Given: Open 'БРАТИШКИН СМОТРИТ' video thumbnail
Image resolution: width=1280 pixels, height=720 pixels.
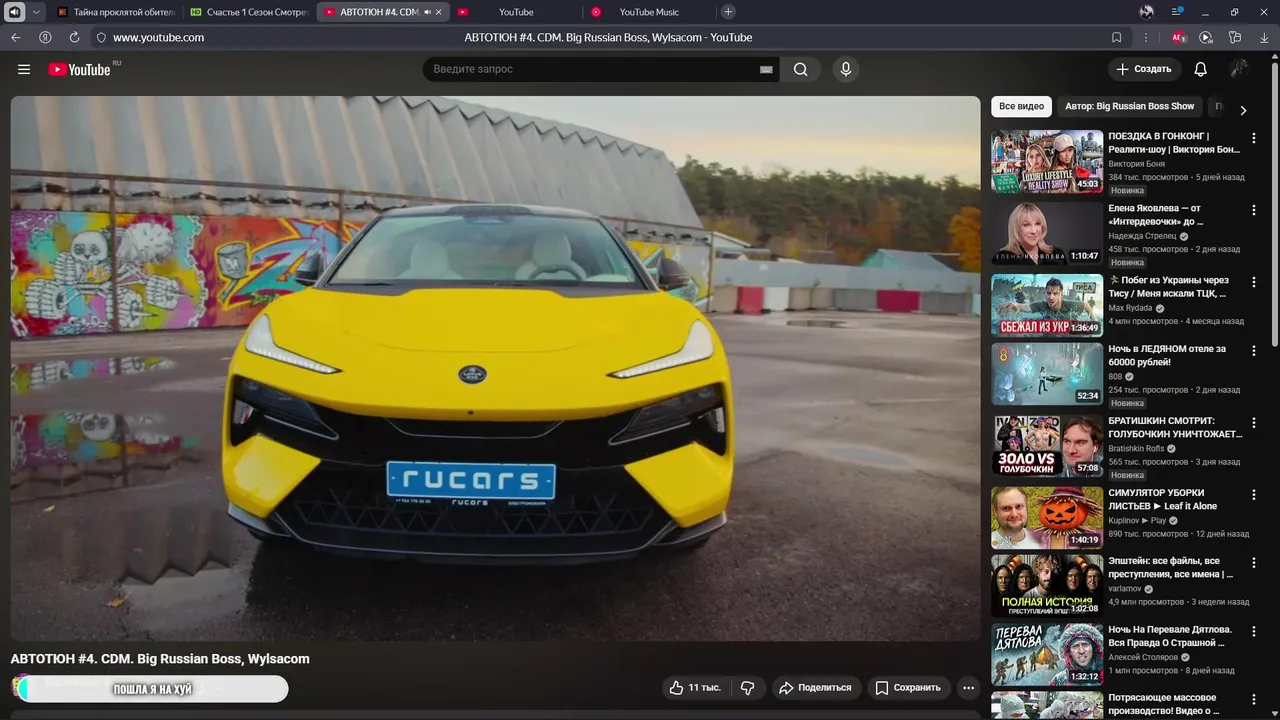Looking at the screenshot, I should [1047, 446].
